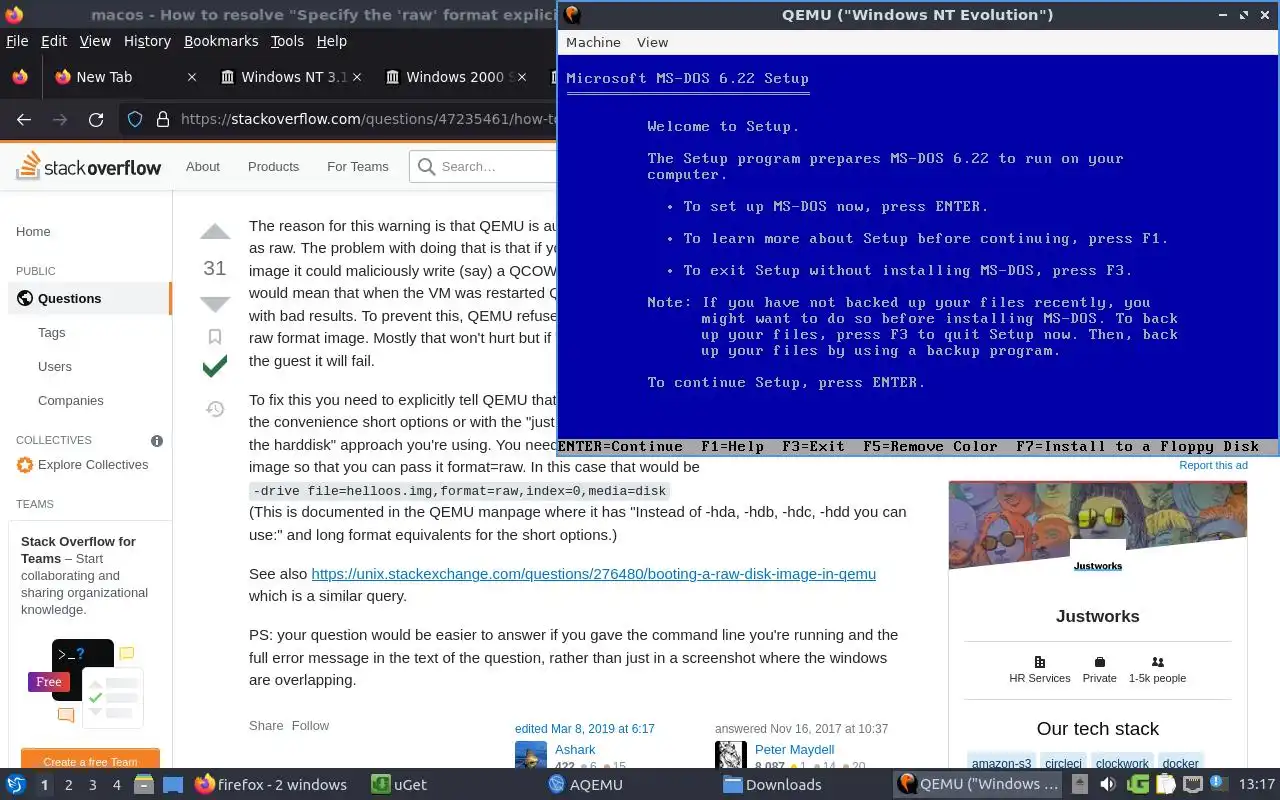Close the Windows NT 3.1 tab
The image size is (1280, 800).
tap(357, 77)
